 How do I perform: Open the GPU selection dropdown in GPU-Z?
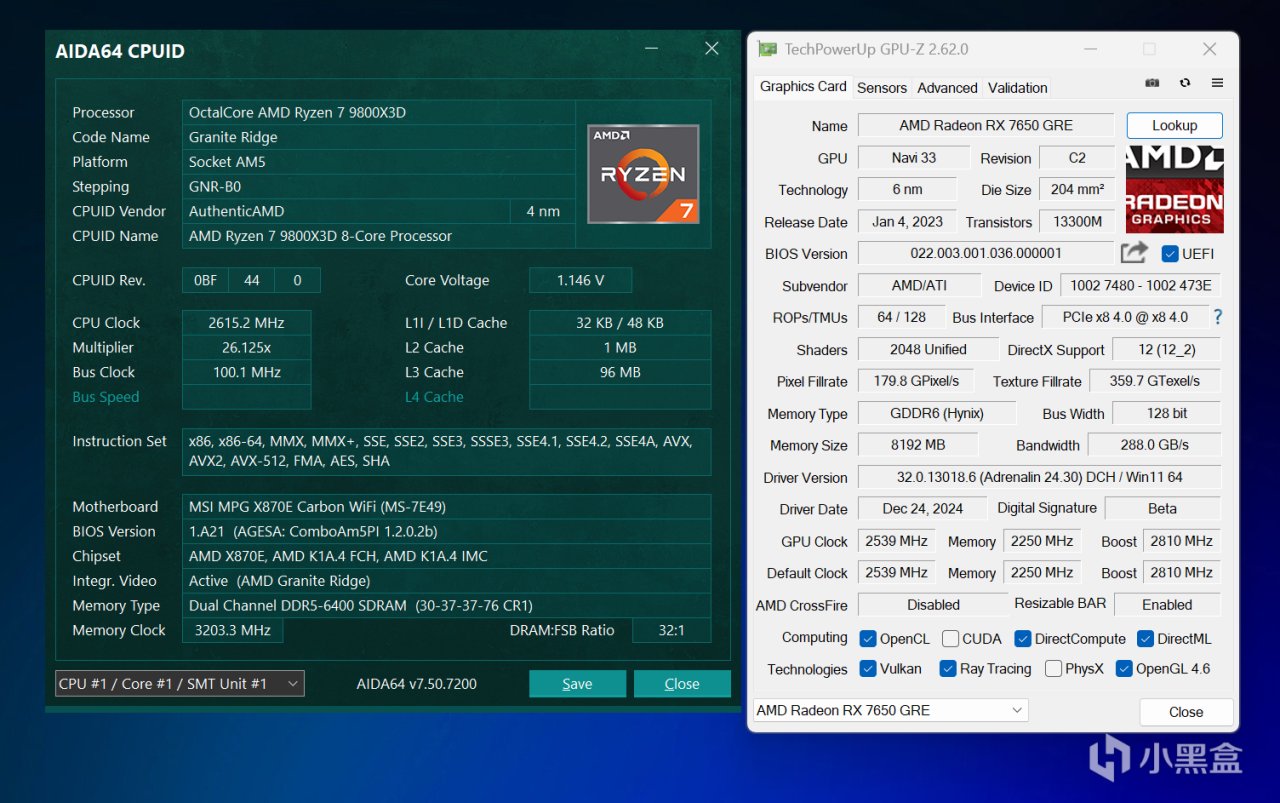click(890, 710)
